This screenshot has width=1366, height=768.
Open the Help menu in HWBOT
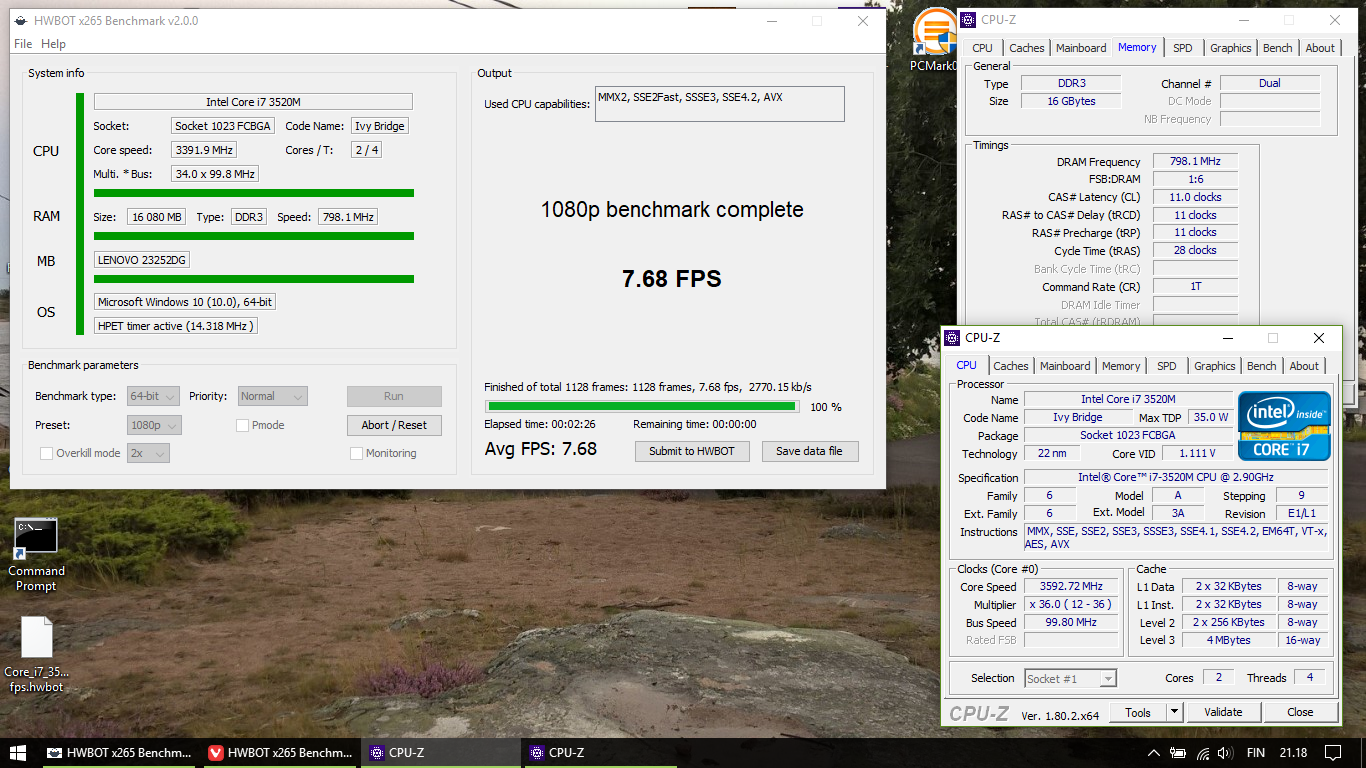pos(53,44)
